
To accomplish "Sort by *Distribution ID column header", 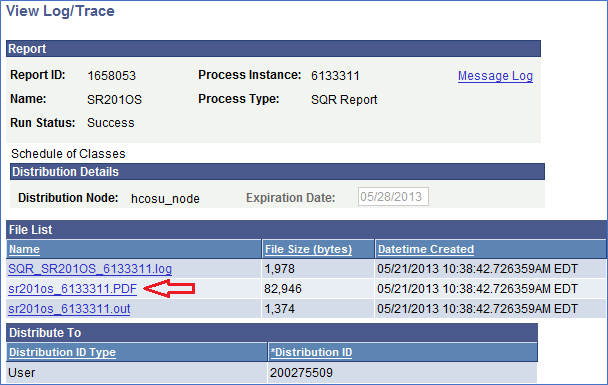I will [x=311, y=352].
